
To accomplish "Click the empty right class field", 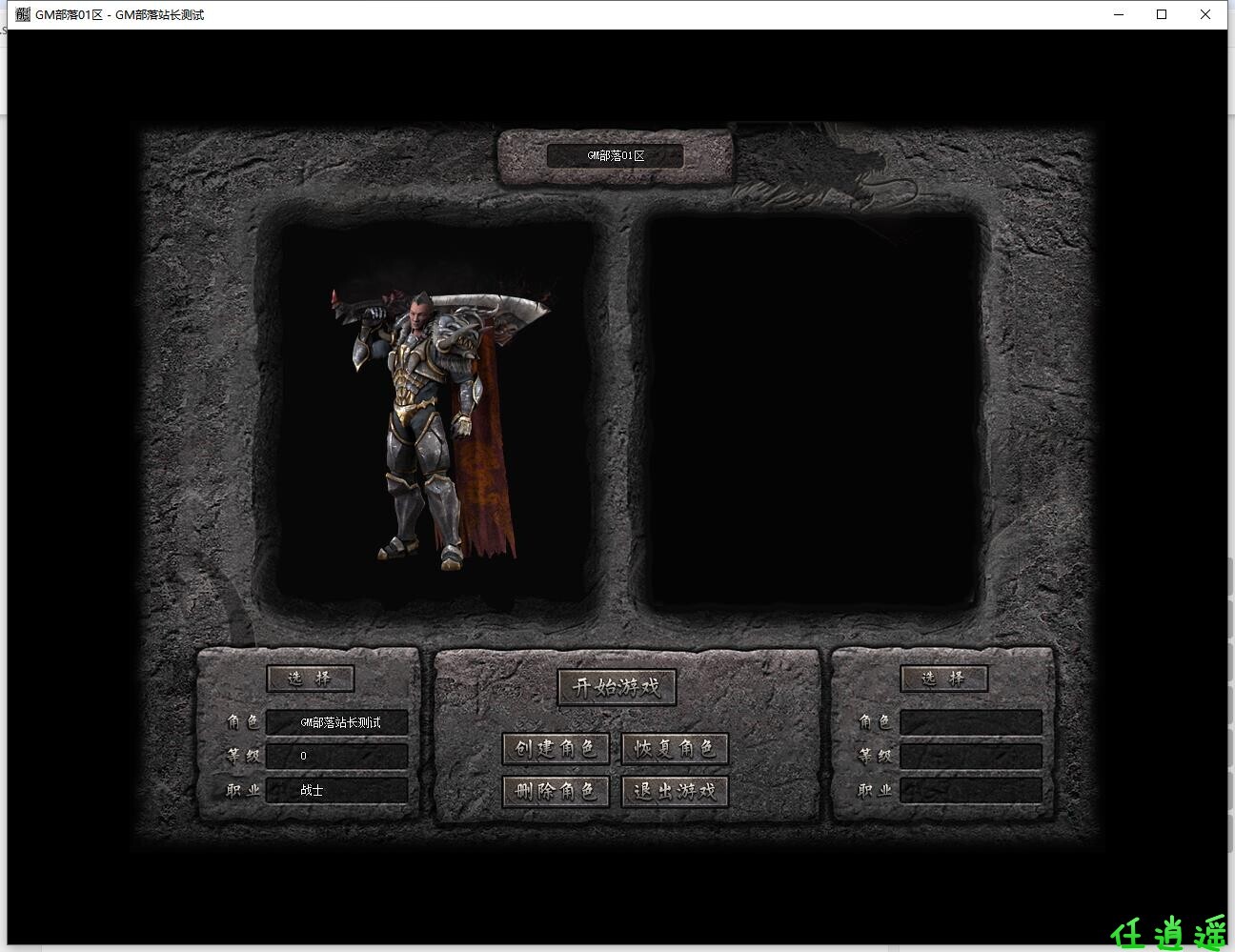I will coord(971,790).
